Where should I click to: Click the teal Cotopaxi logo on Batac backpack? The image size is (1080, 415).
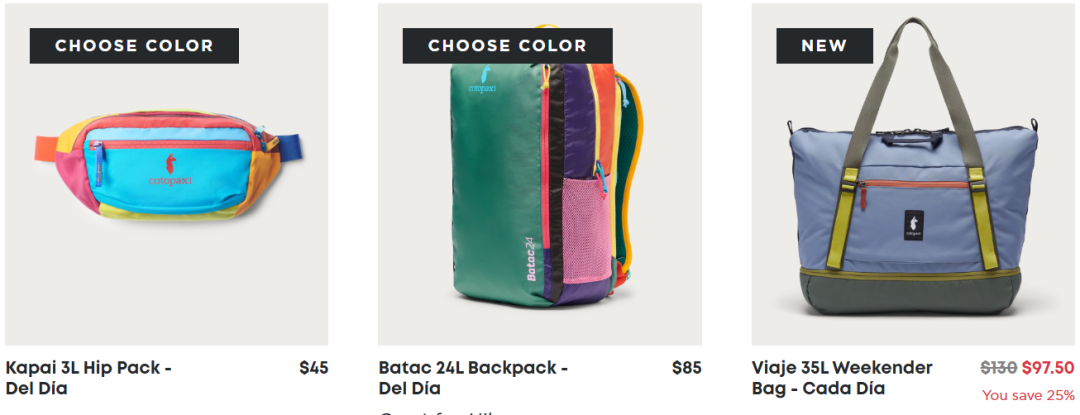point(483,80)
